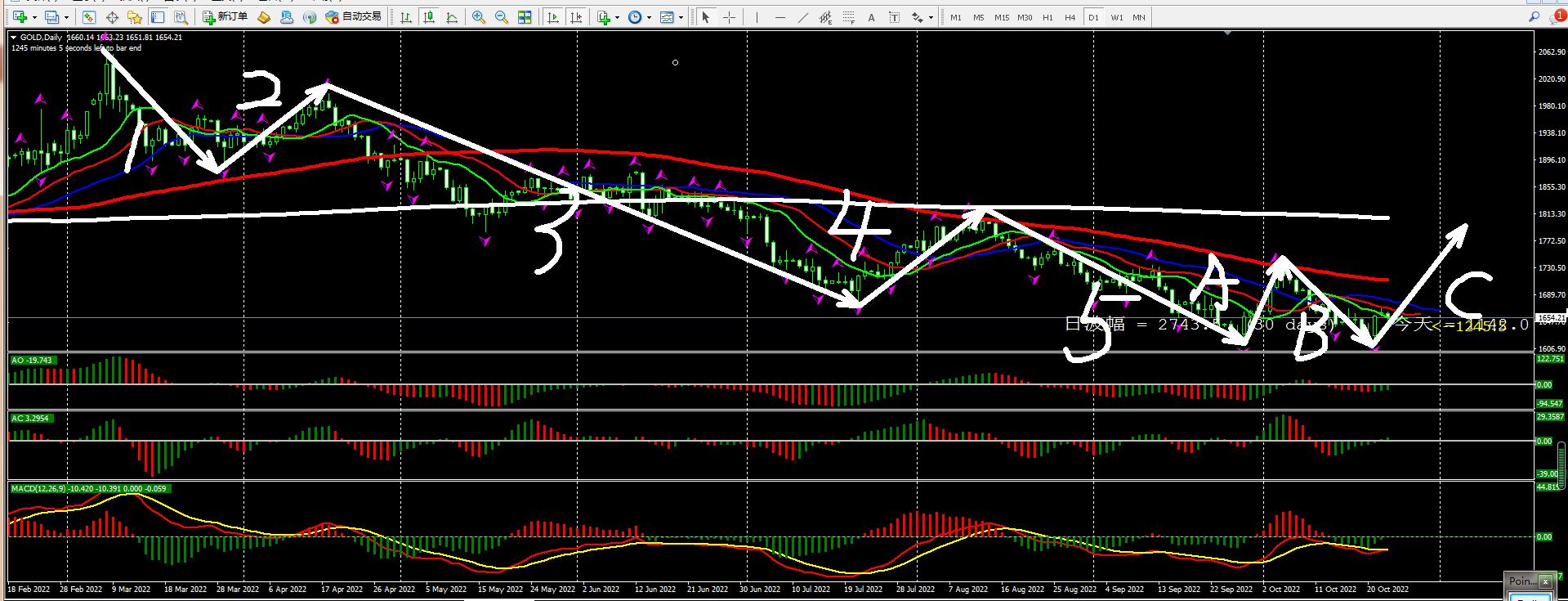1568x601 pixels.
Task: Expand the chart profiles dropdown arrow
Action: click(66, 17)
